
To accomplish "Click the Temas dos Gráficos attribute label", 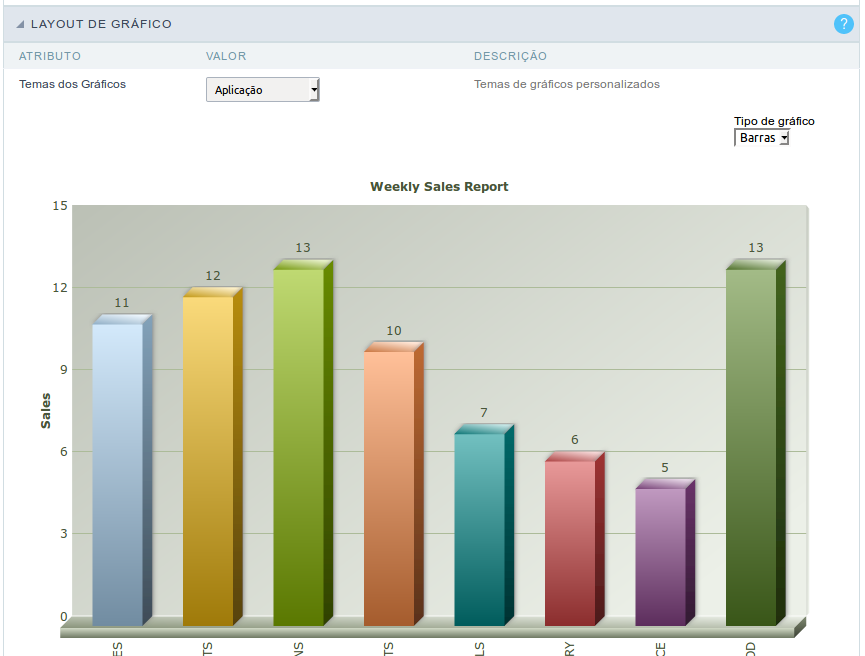I will point(72,84).
